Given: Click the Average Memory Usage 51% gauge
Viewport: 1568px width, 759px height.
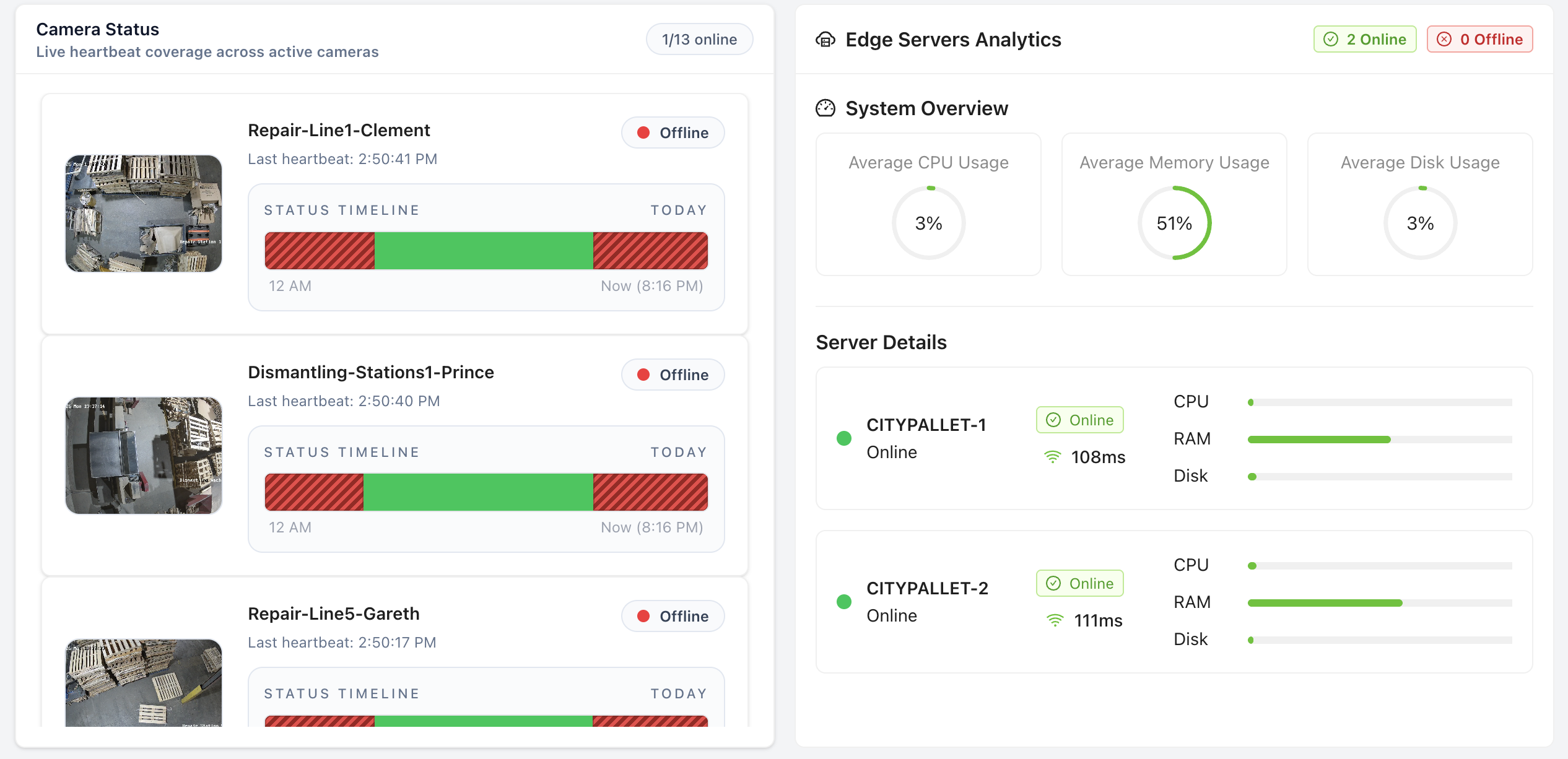Looking at the screenshot, I should pos(1174,223).
